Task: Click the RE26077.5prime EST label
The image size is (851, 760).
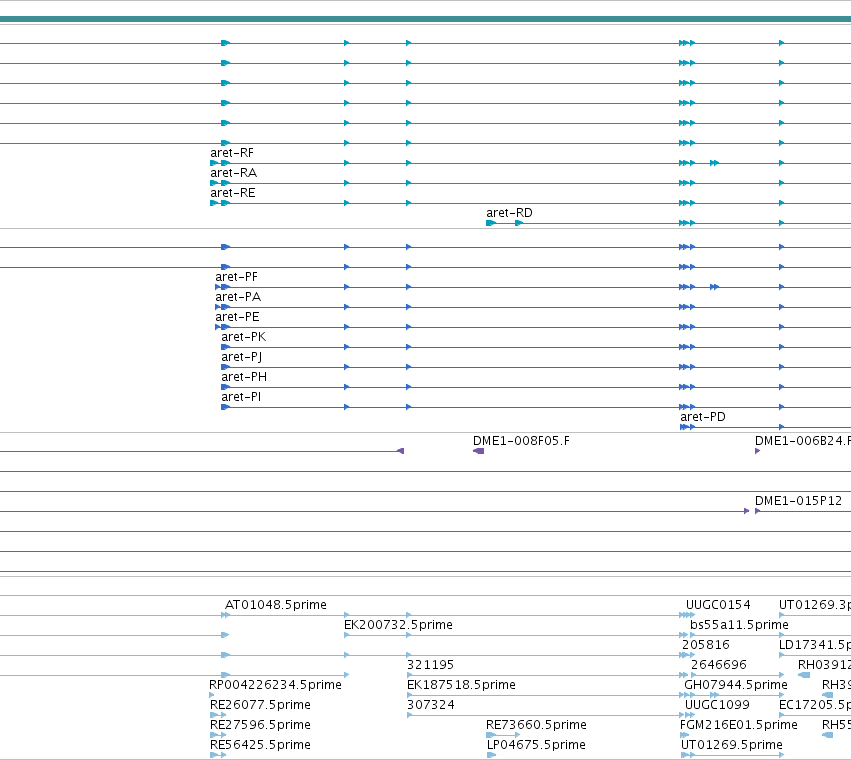Action: pyautogui.click(x=260, y=705)
